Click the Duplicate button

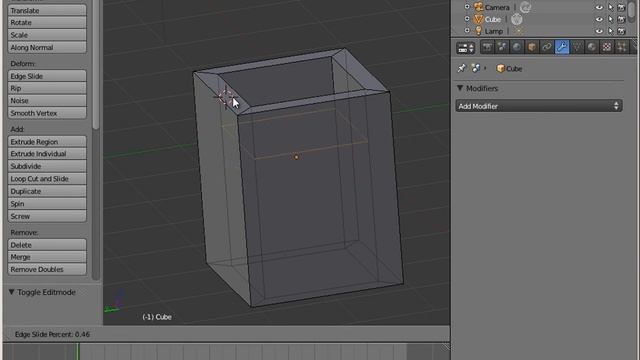[x=47, y=191]
